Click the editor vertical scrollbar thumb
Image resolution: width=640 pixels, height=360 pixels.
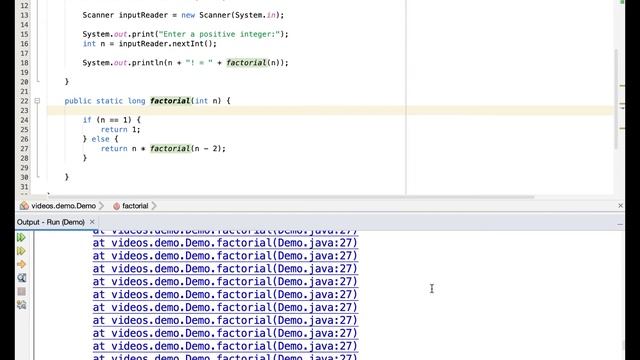click(616, 99)
